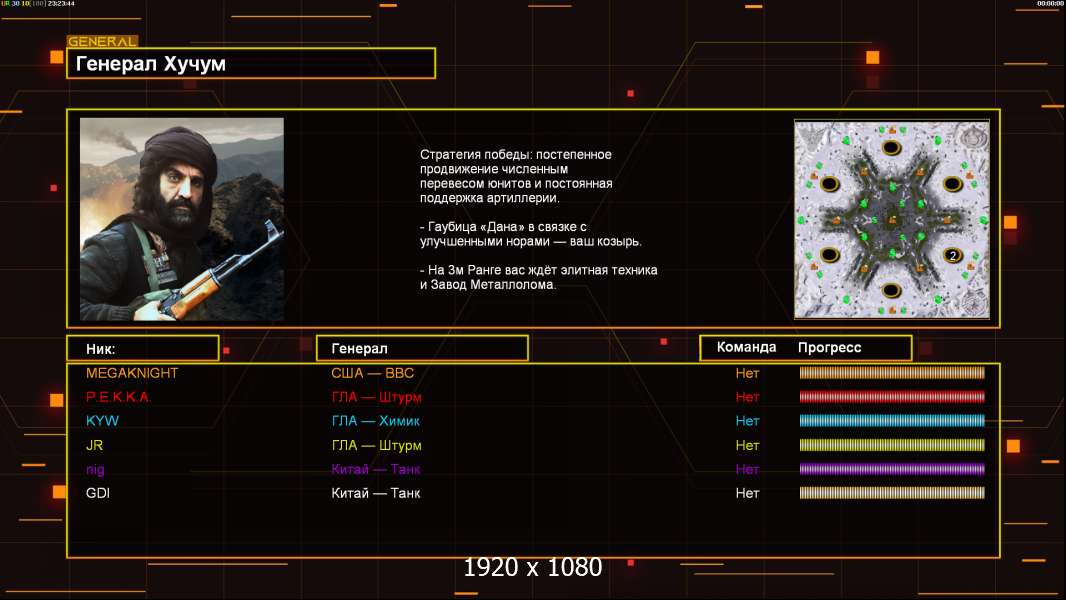The height and width of the screenshot is (600, 1066).
Task: Click nig's purple loading progress bar
Action: (892, 469)
